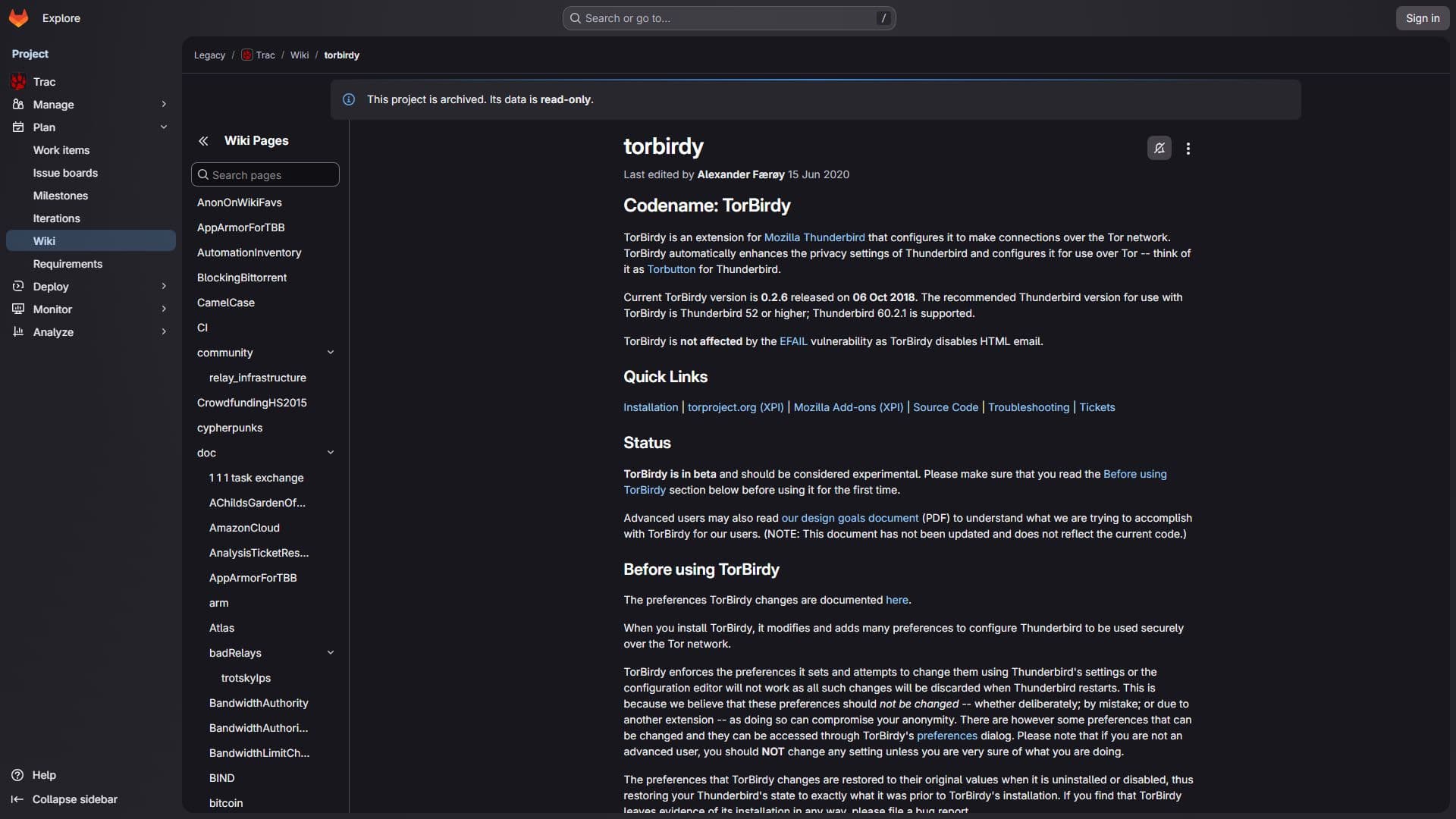Click the 'Search or go to' field
The height and width of the screenshot is (819, 1456).
tap(729, 18)
